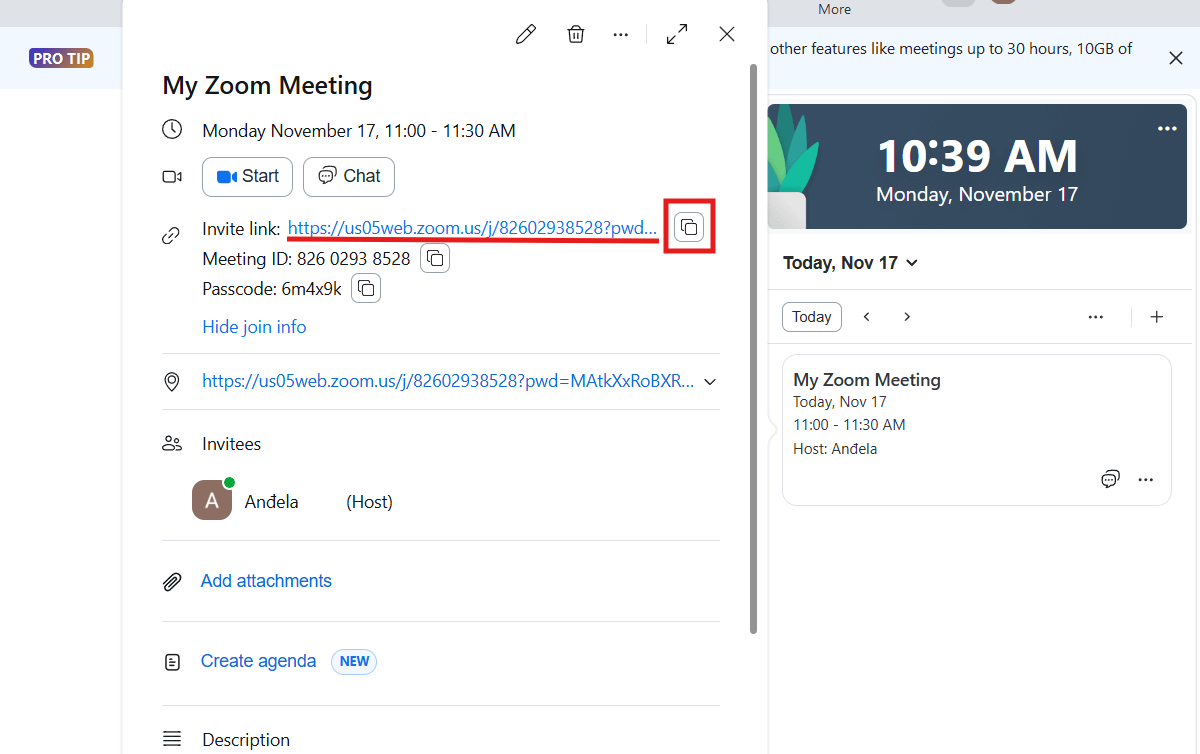Dismiss the Pro Tip banner

click(1176, 58)
